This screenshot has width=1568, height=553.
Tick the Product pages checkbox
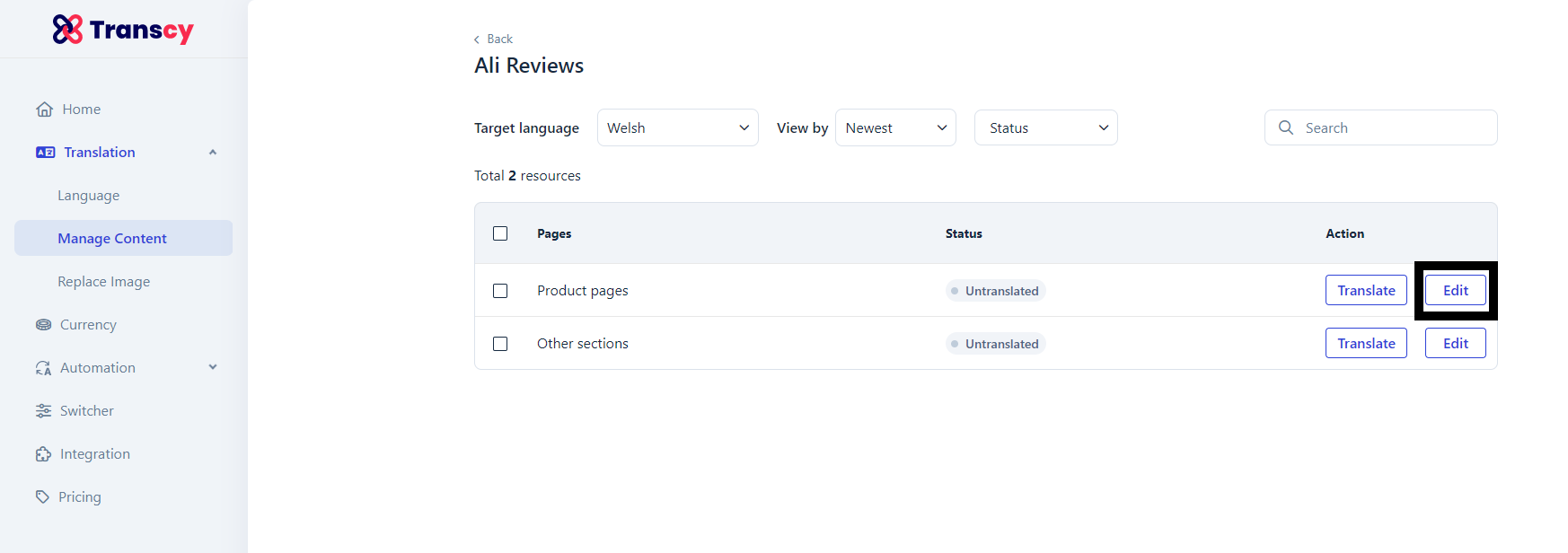[500, 291]
